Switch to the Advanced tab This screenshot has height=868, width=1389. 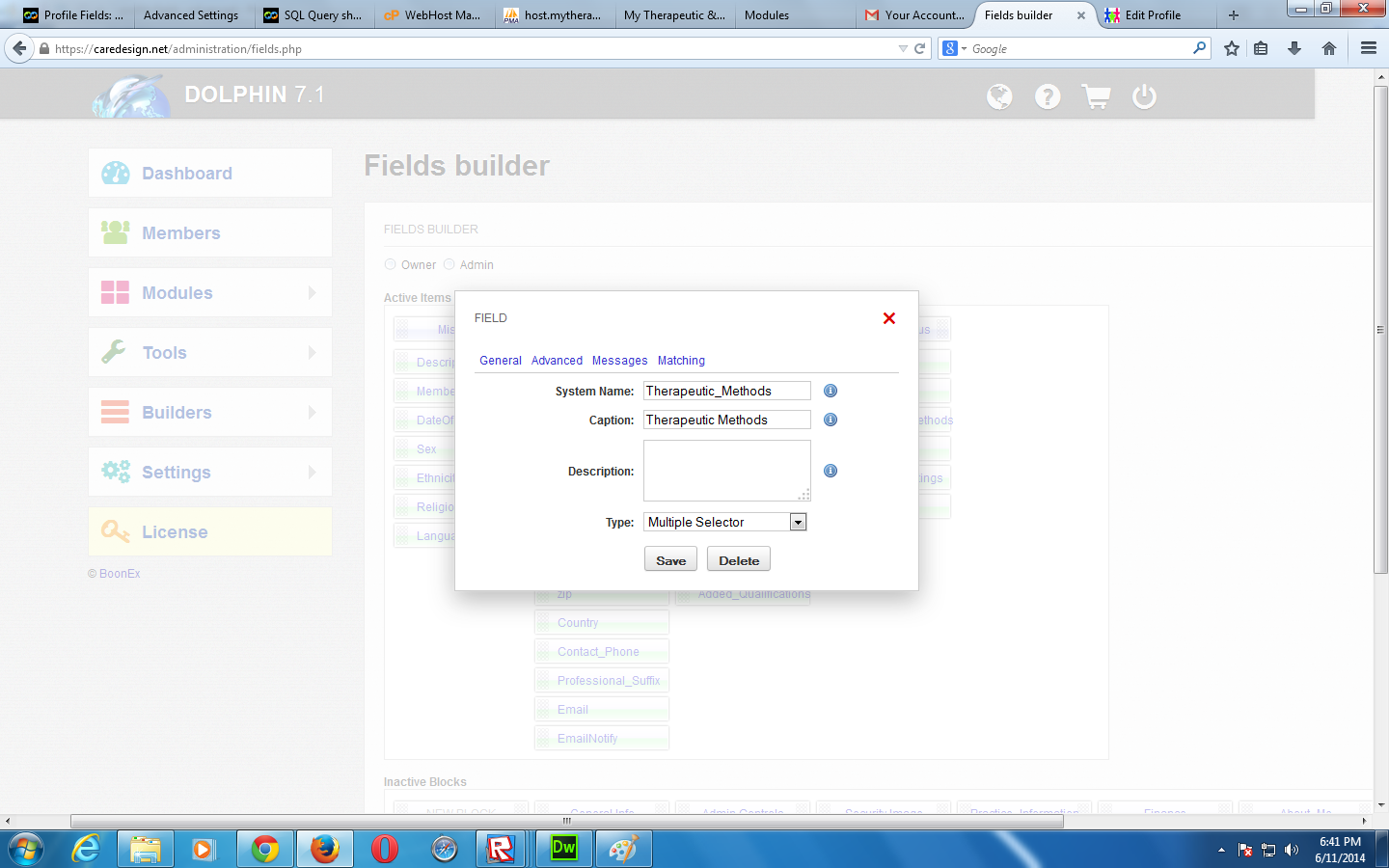pyautogui.click(x=557, y=361)
